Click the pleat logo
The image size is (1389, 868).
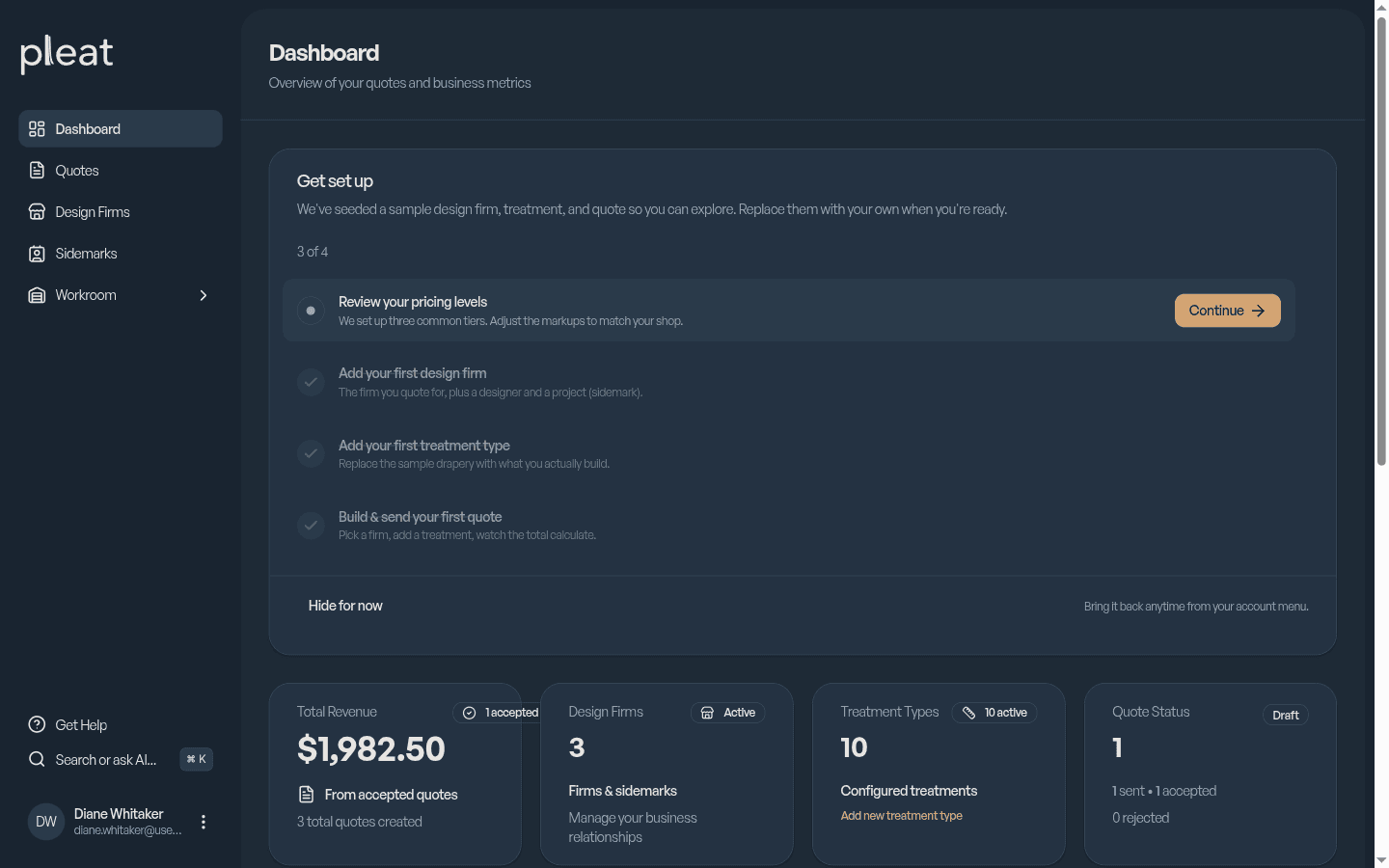tap(67, 54)
